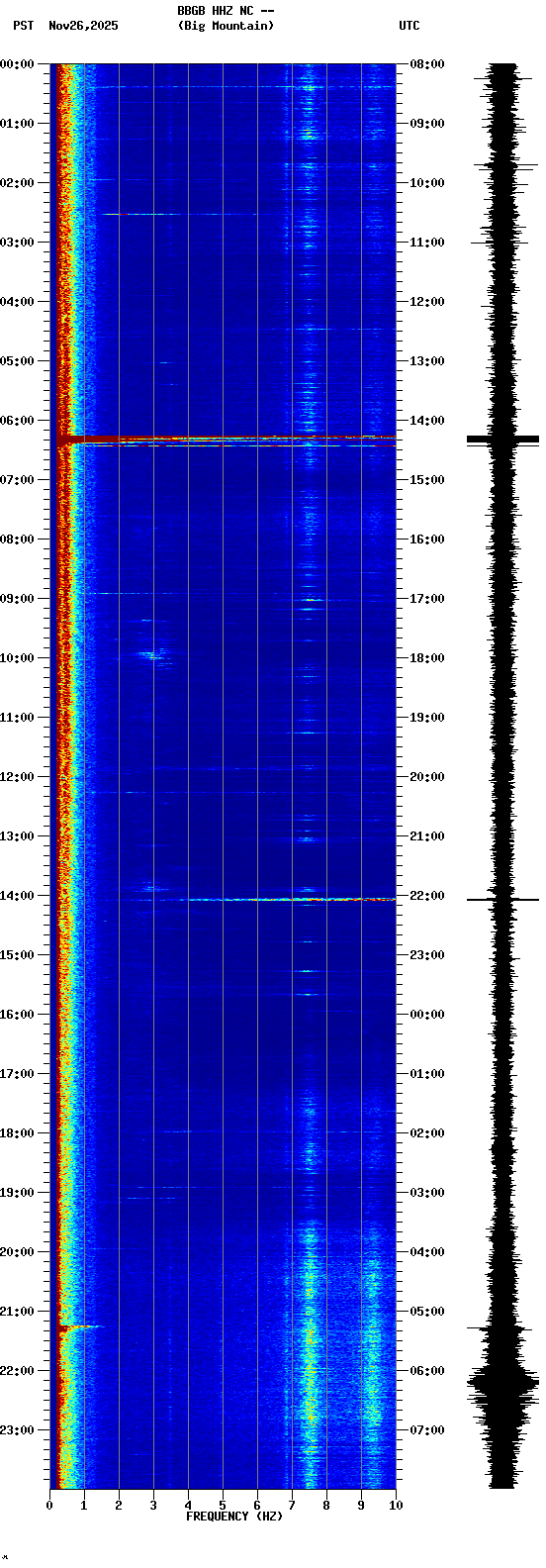Click the large seismogram spike near 14:20 UTC
The width and height of the screenshot is (546, 1568).
click(502, 439)
